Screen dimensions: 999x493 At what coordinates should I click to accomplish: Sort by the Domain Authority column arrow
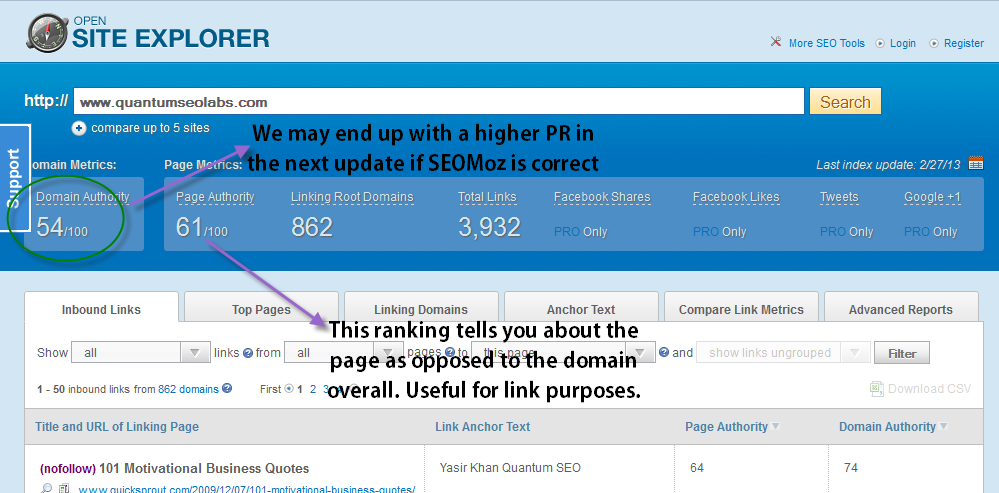click(x=945, y=427)
